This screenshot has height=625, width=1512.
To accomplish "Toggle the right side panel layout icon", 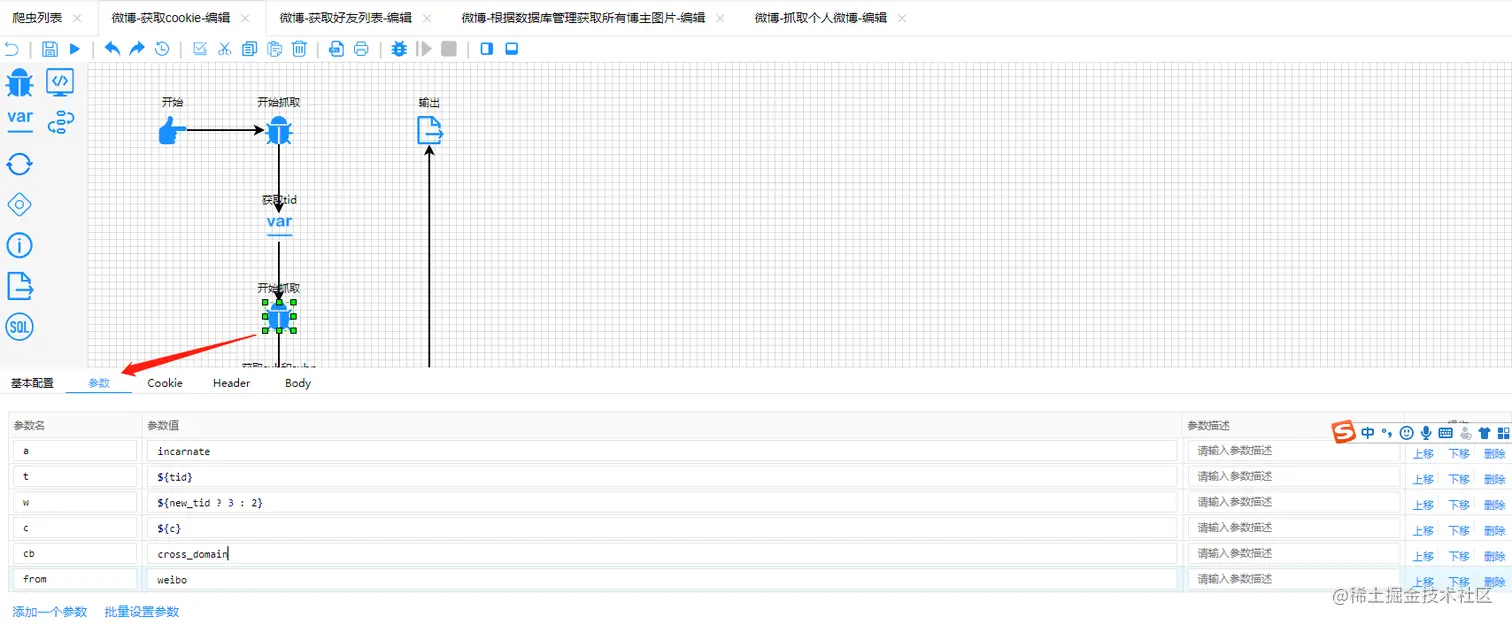I will [487, 49].
